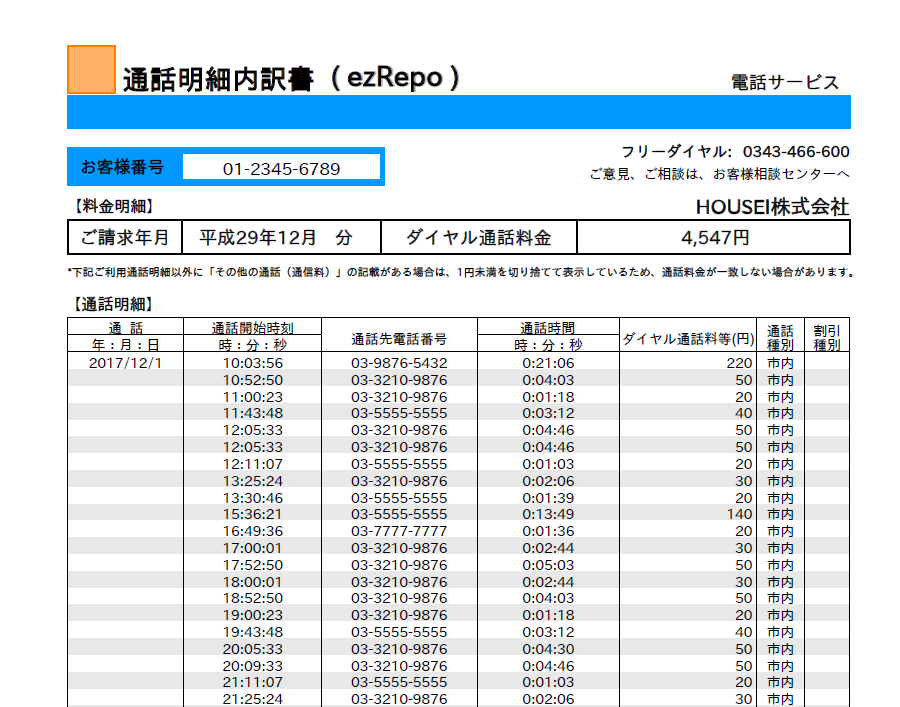Select the 平成29年12月 分 billing month cell
Image resolution: width=900 pixels, height=707 pixels.
(275, 238)
